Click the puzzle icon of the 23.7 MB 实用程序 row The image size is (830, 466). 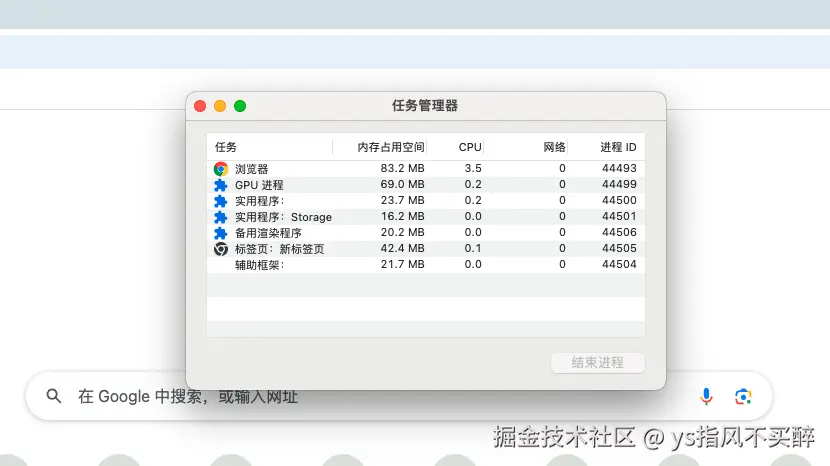coord(220,201)
